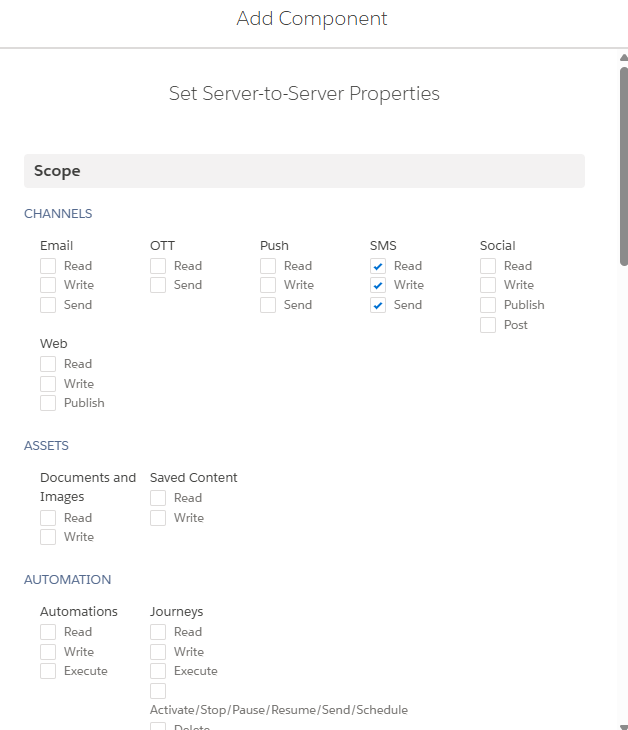Check the Push Send checkbox

(268, 305)
